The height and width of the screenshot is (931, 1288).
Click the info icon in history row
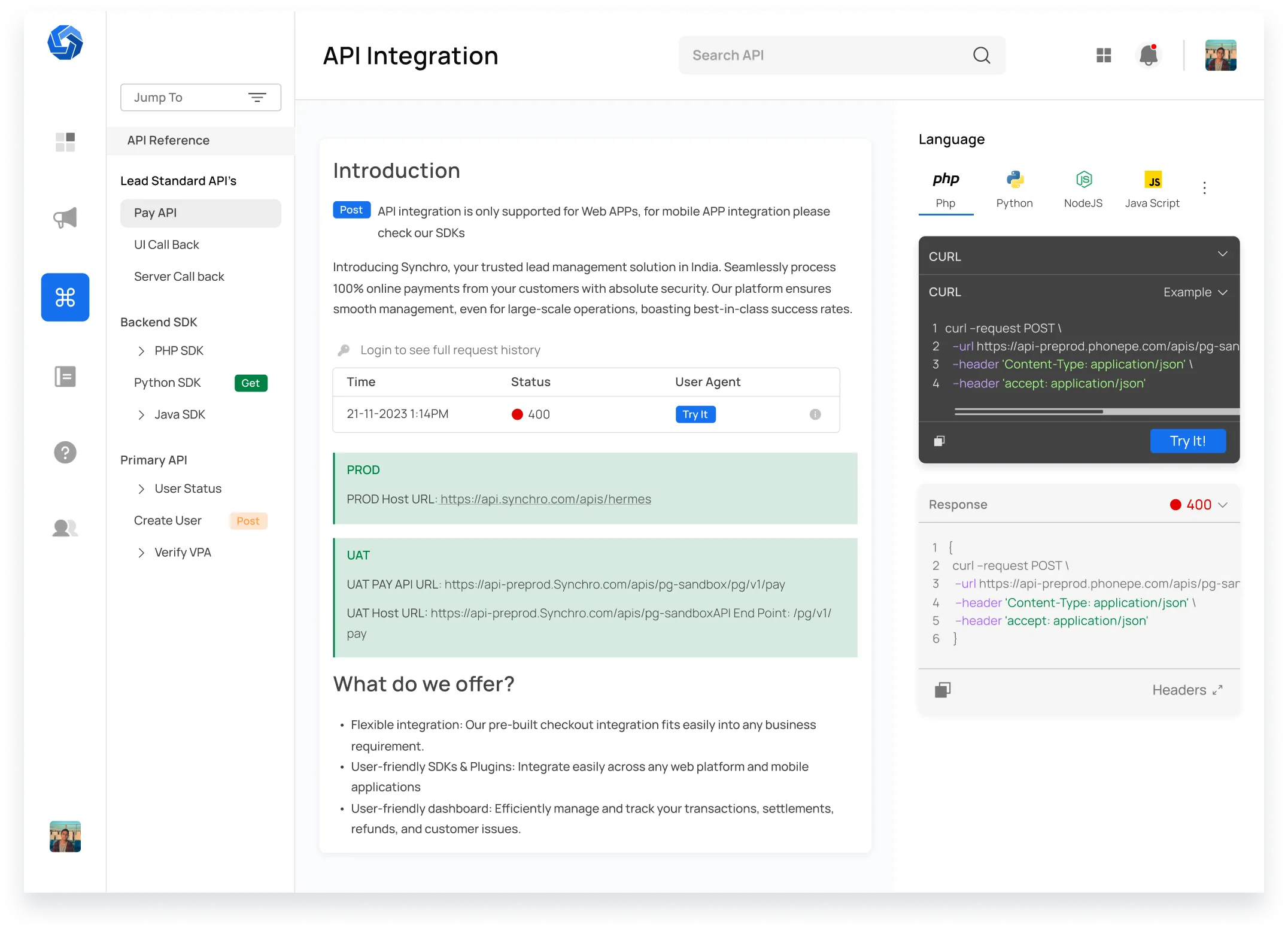815,414
